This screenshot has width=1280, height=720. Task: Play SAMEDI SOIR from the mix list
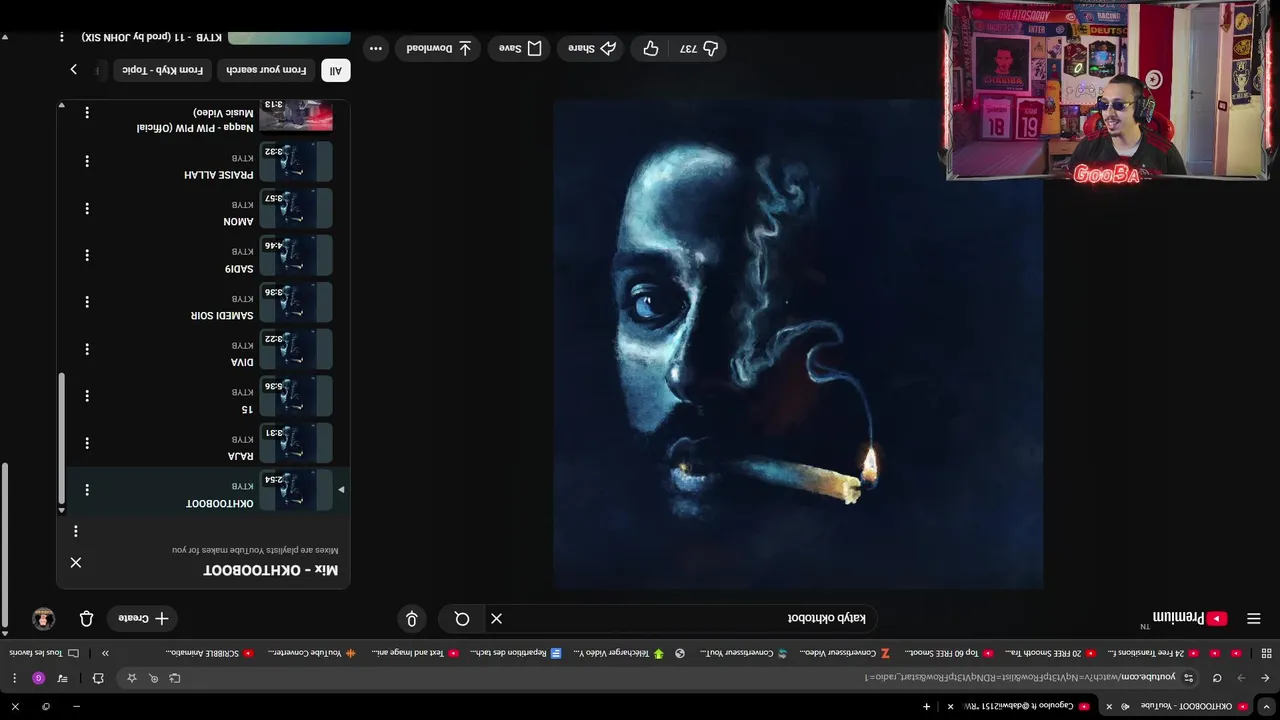click(296, 302)
